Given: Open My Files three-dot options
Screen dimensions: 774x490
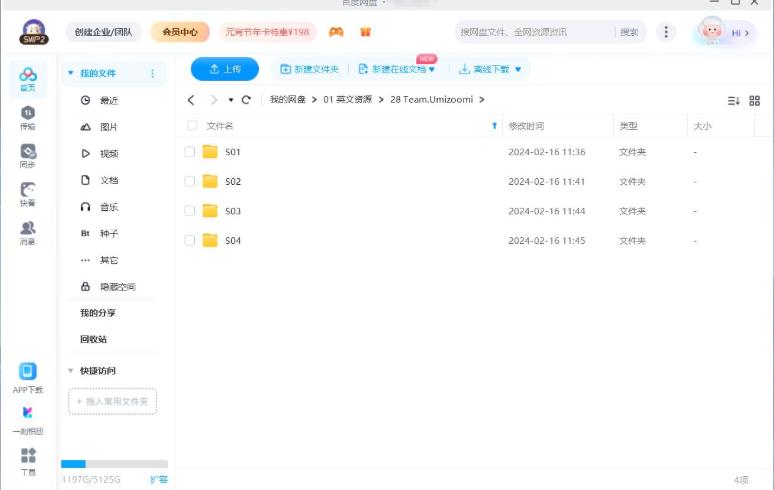Looking at the screenshot, I should coord(152,74).
